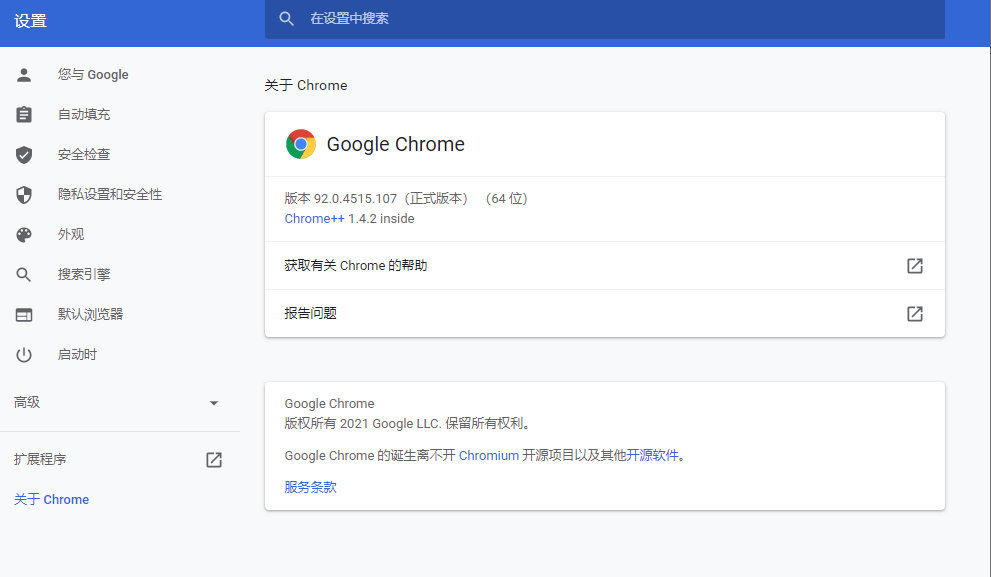Open the Chromium project link
Image resolution: width=991 pixels, height=577 pixels.
click(x=489, y=456)
